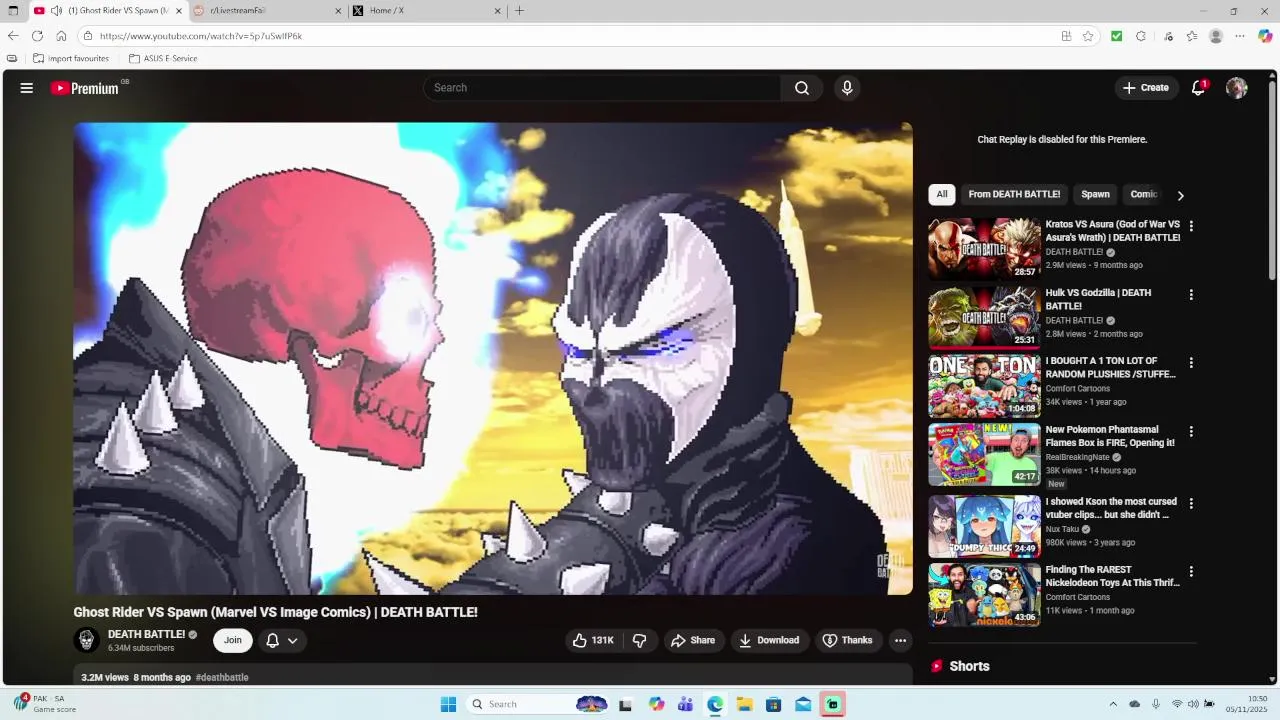Open the ASUS E-Service favourites folder
The width and height of the screenshot is (1280, 720).
click(163, 59)
